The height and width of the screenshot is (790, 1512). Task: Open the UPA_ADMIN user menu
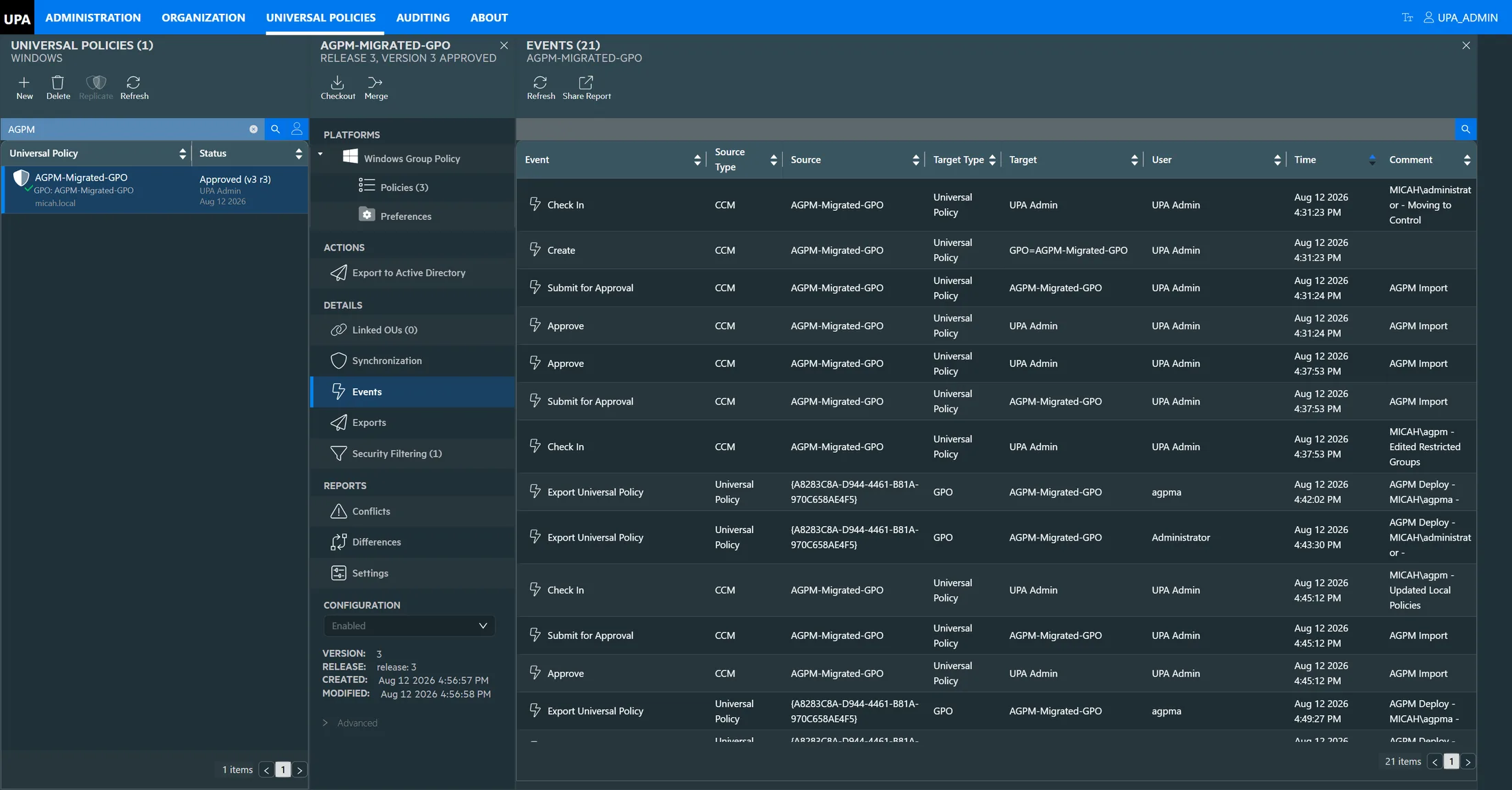click(1460, 18)
